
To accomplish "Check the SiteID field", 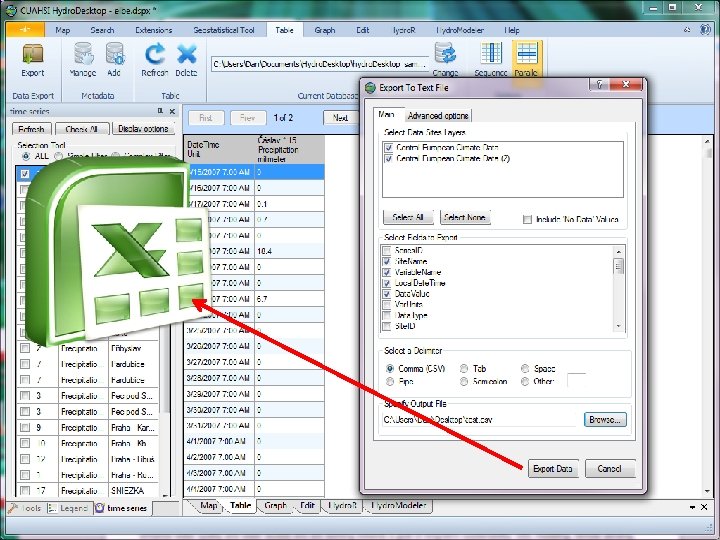I will (387, 326).
